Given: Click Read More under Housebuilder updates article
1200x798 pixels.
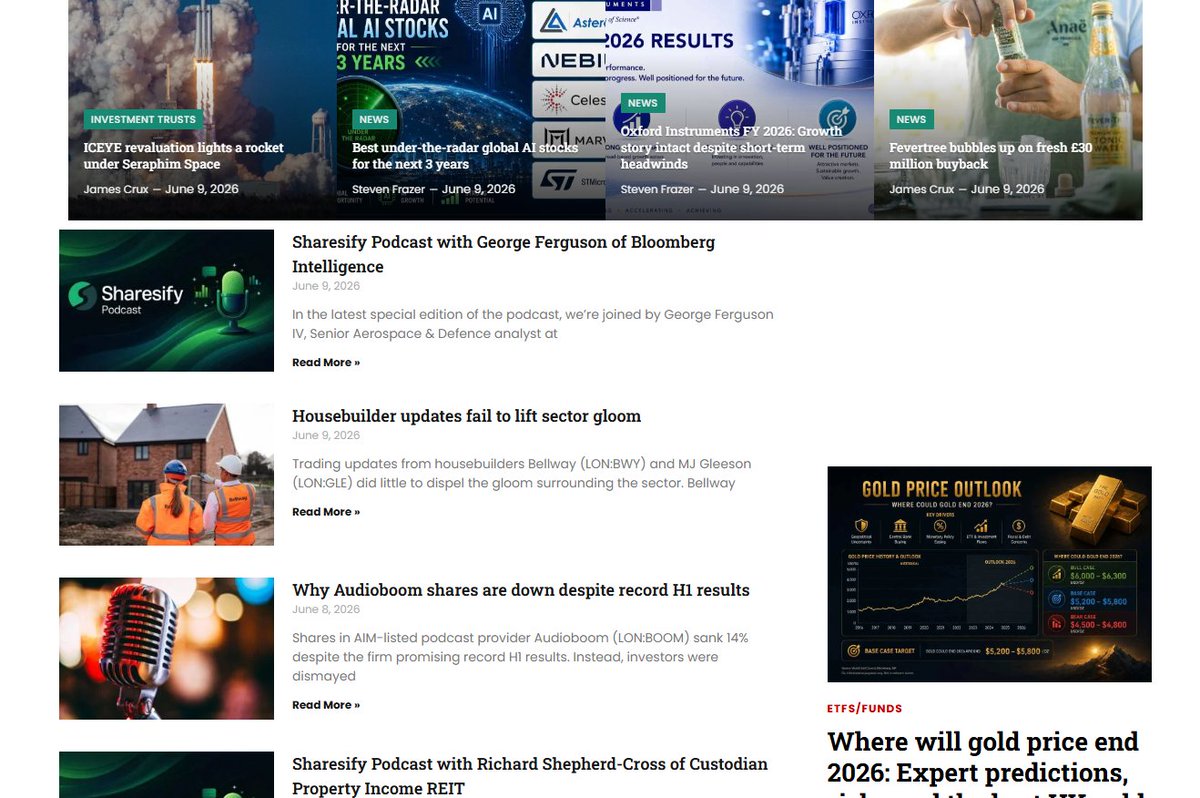Looking at the screenshot, I should coord(326,512).
